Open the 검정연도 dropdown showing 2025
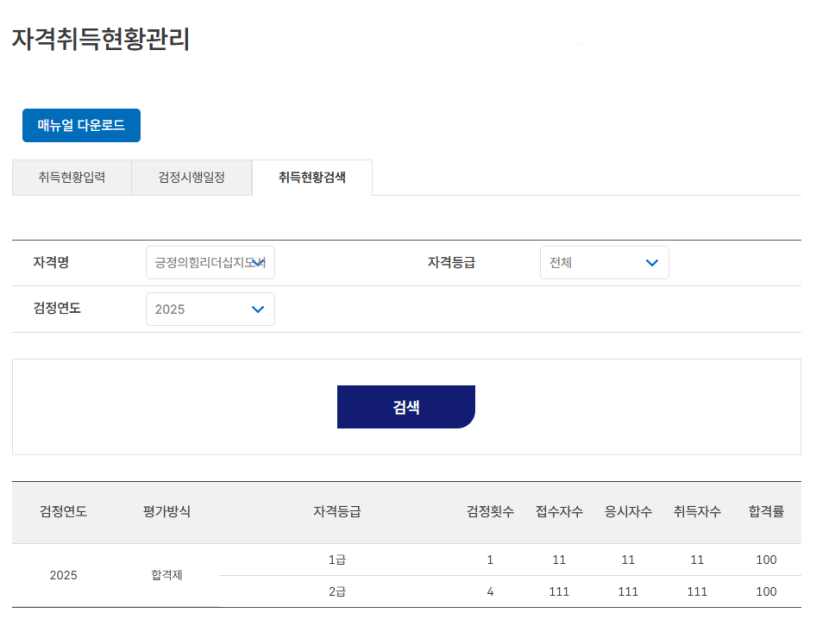The height and width of the screenshot is (619, 835). pyautogui.click(x=210, y=309)
